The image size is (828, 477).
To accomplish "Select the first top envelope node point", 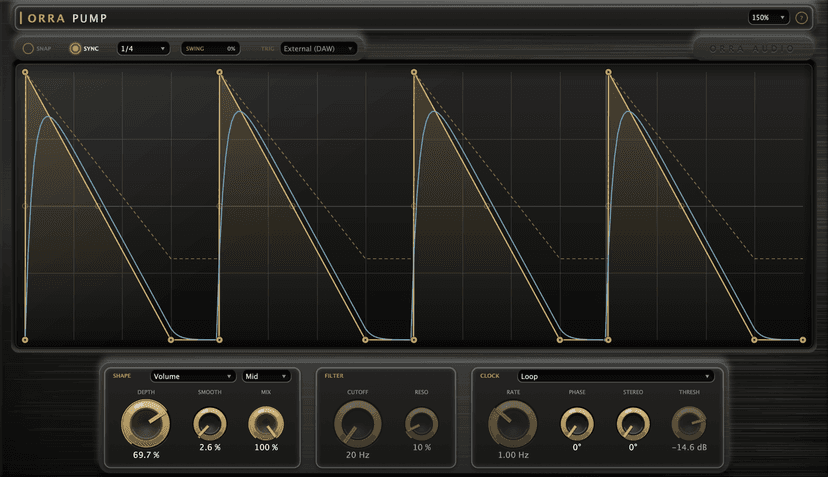I will pos(25,72).
